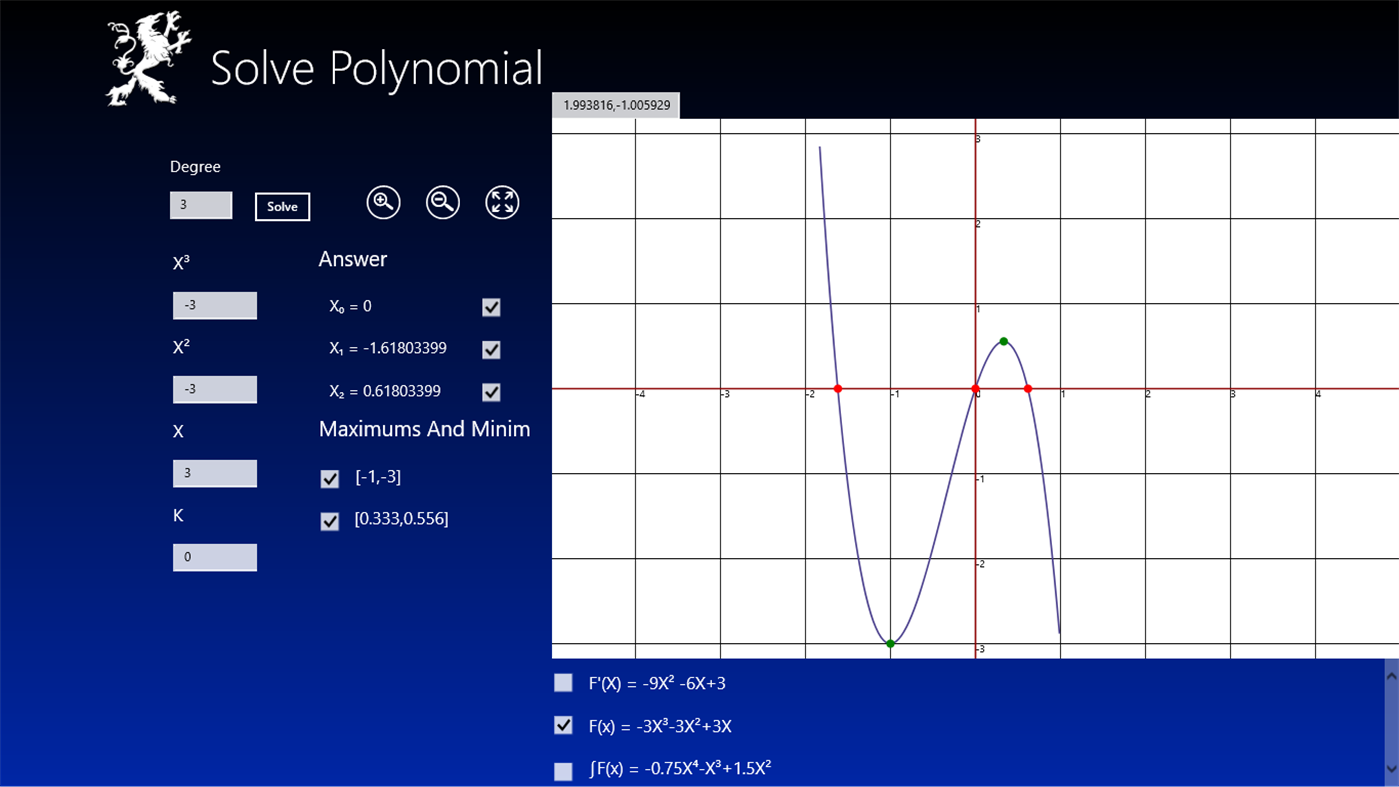Viewport: 1399px width, 787px height.
Task: Select the zoom-out magnifier icon
Action: pyautogui.click(x=442, y=201)
